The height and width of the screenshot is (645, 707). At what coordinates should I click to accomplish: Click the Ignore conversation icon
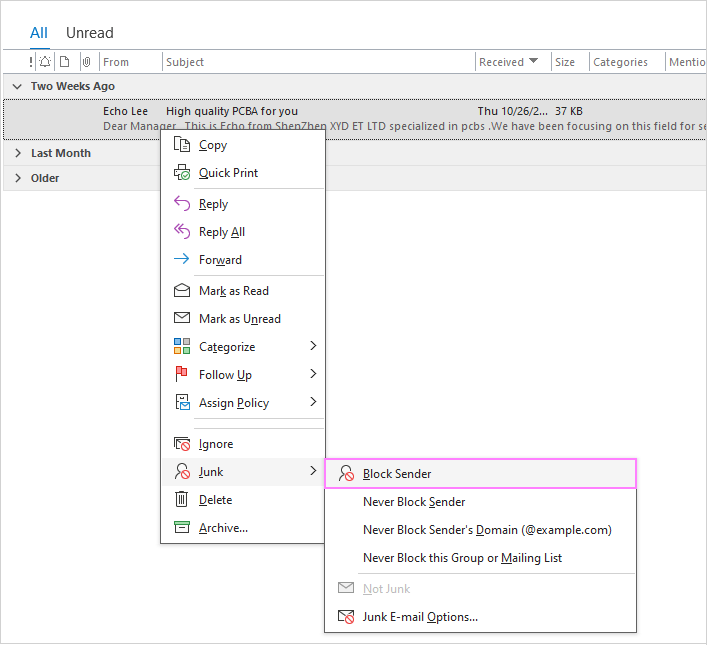pos(182,444)
